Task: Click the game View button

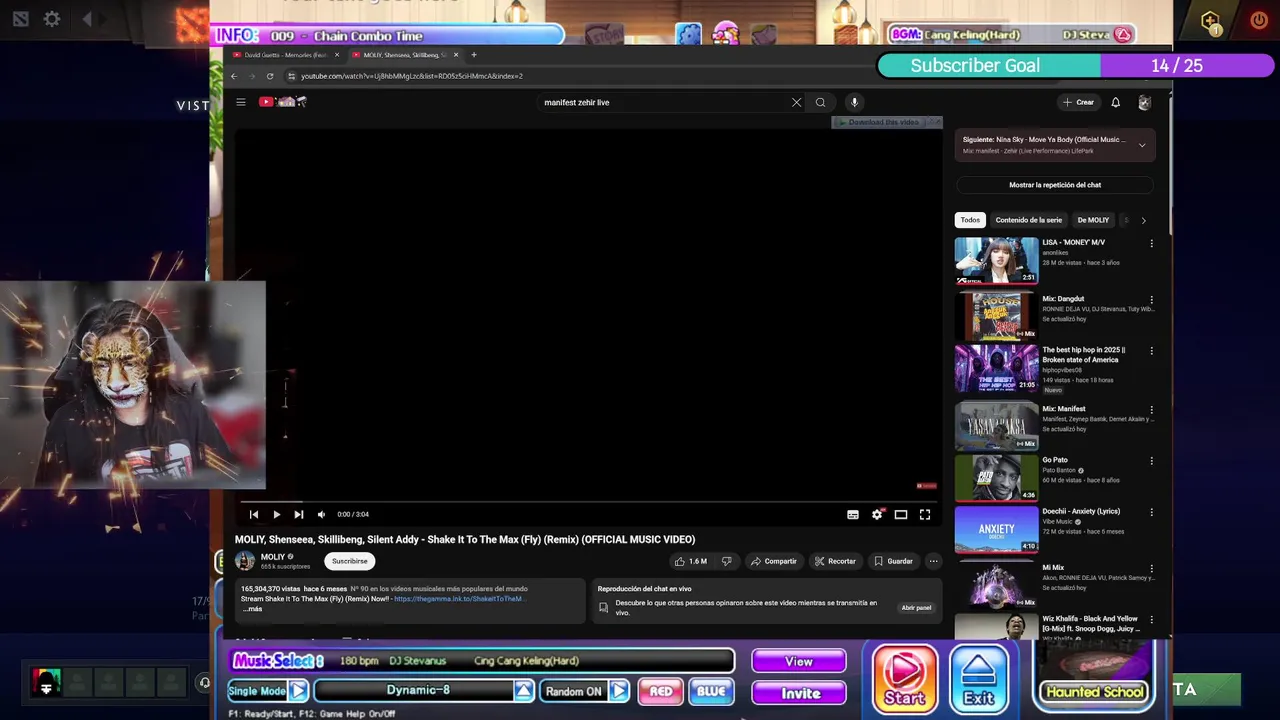Action: click(799, 661)
